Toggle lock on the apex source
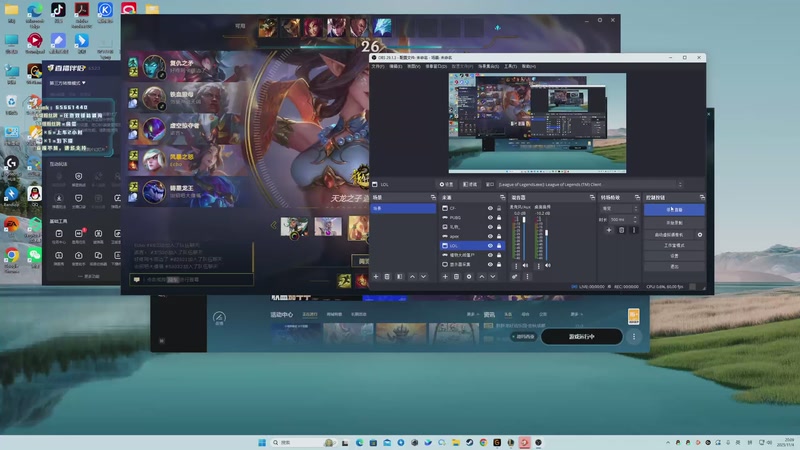 tap(499, 236)
